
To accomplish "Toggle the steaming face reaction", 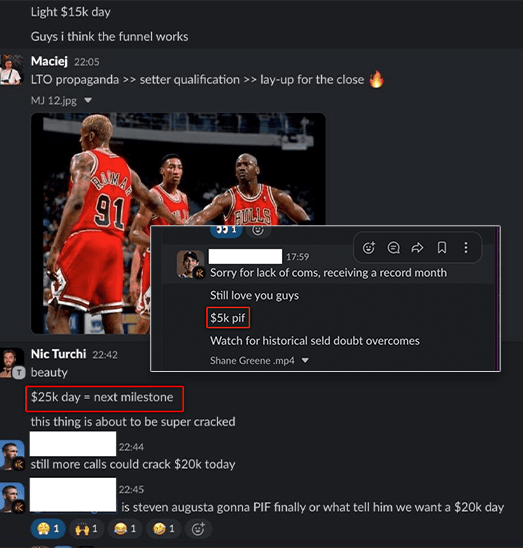I will click(x=48, y=529).
